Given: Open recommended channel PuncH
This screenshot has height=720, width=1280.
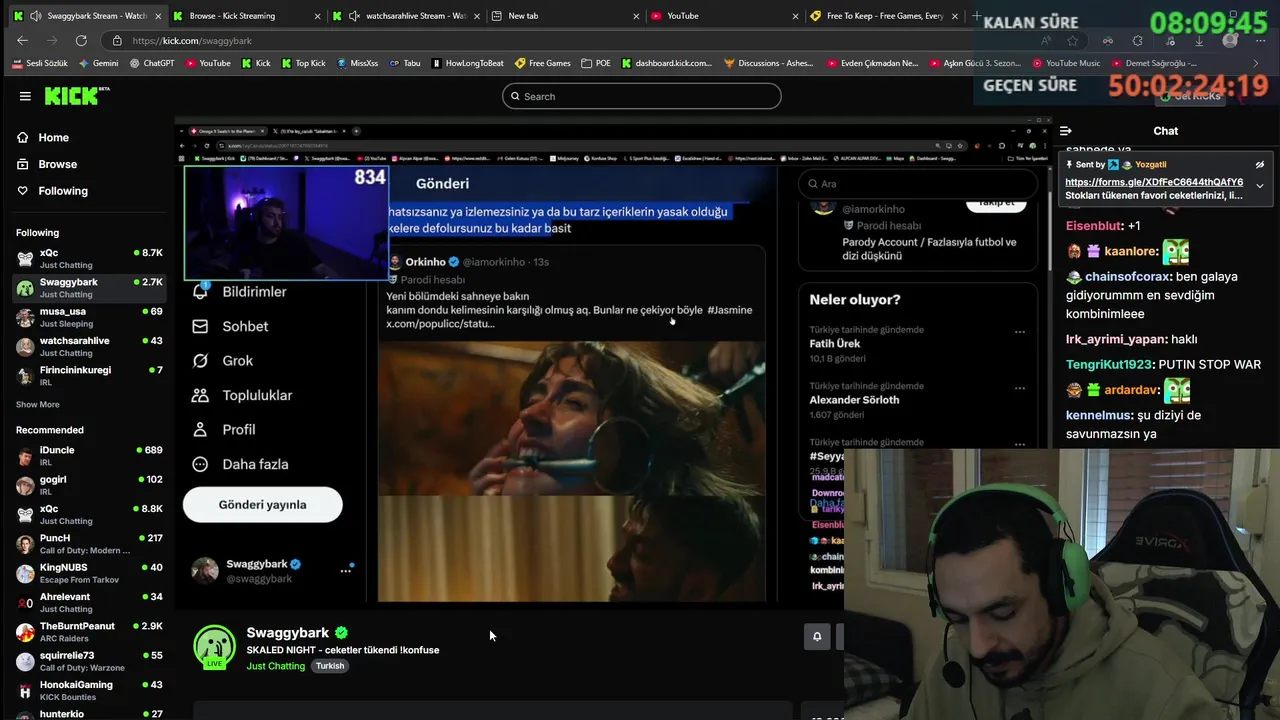Looking at the screenshot, I should (x=89, y=544).
